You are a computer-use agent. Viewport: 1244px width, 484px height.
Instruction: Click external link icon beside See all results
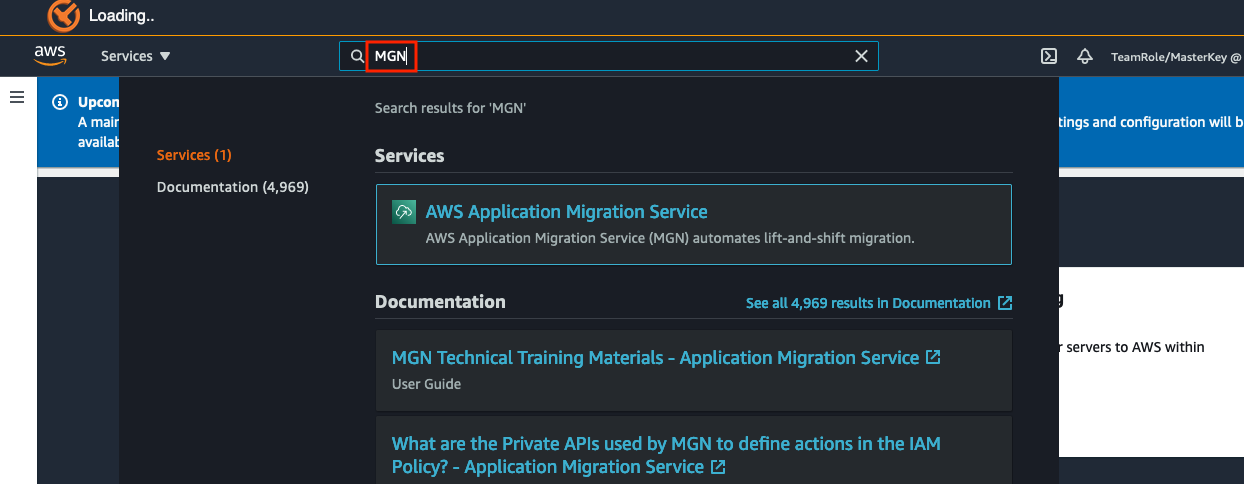pos(1005,303)
